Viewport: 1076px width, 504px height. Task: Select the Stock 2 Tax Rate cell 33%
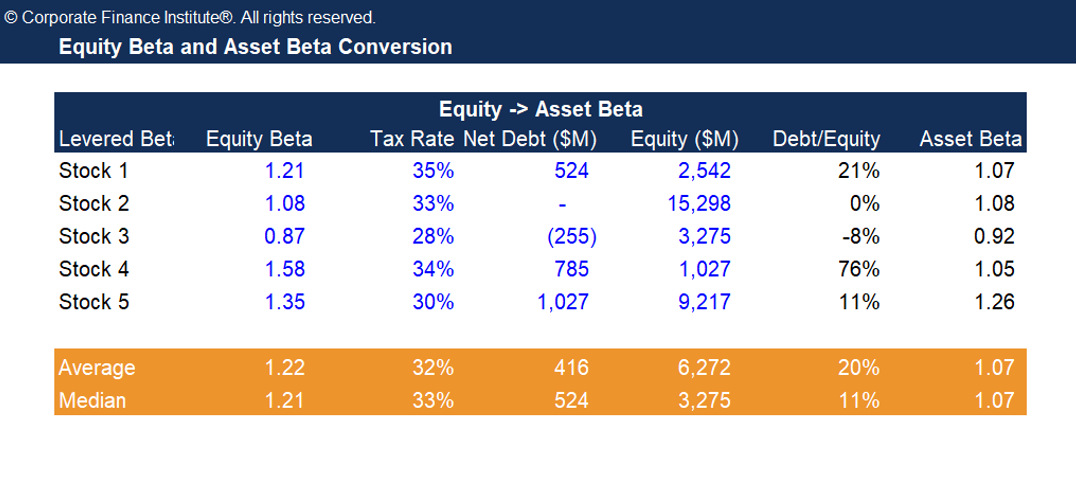click(433, 204)
